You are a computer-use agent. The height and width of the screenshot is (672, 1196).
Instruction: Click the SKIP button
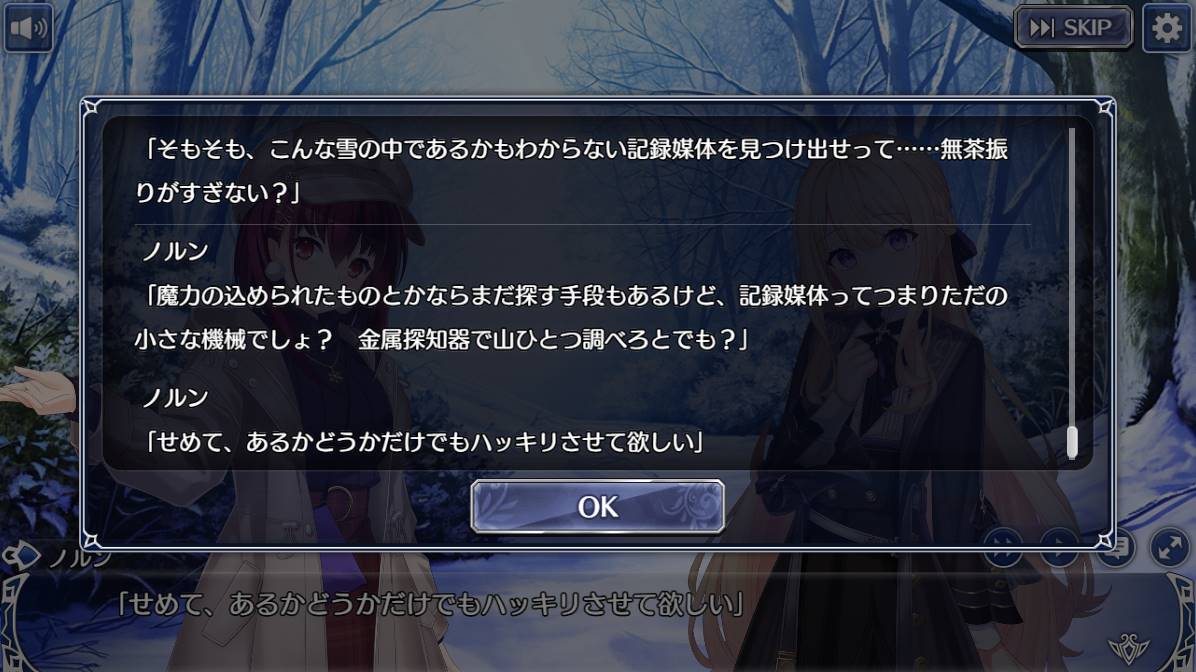[1073, 28]
